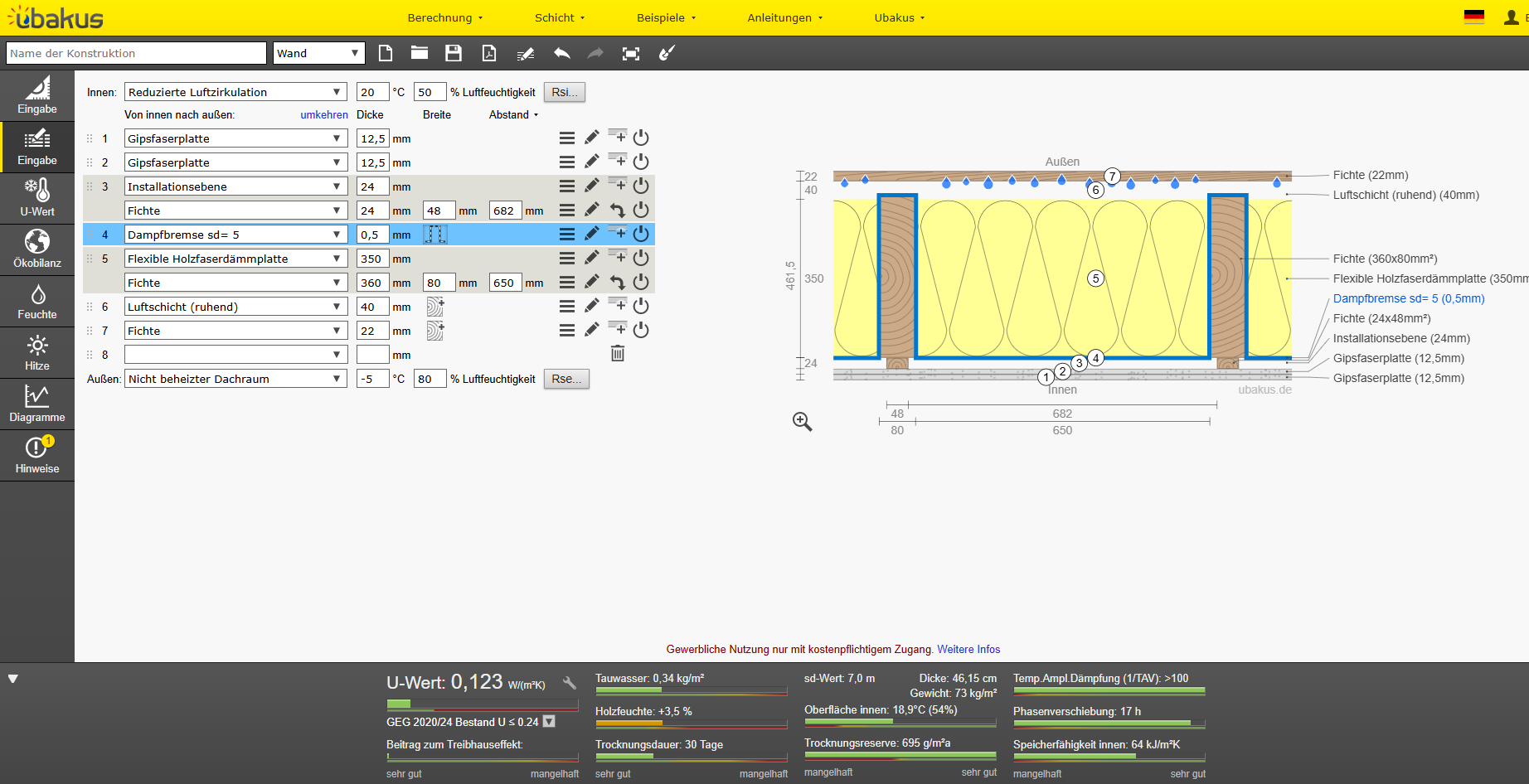This screenshot has width=1529, height=784.
Task: Open the Schicht menu
Action: point(560,17)
